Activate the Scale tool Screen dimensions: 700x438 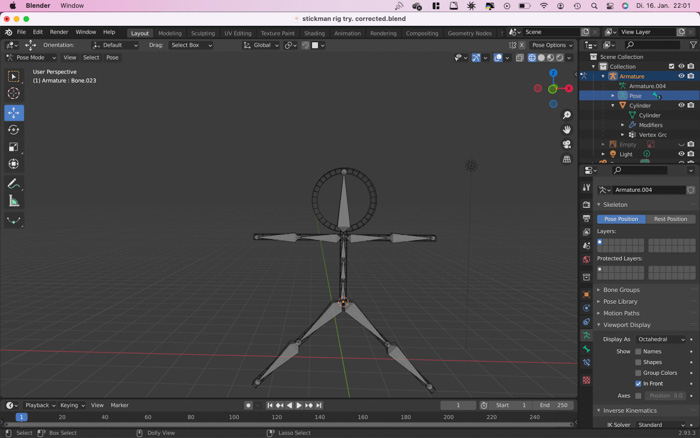14,147
